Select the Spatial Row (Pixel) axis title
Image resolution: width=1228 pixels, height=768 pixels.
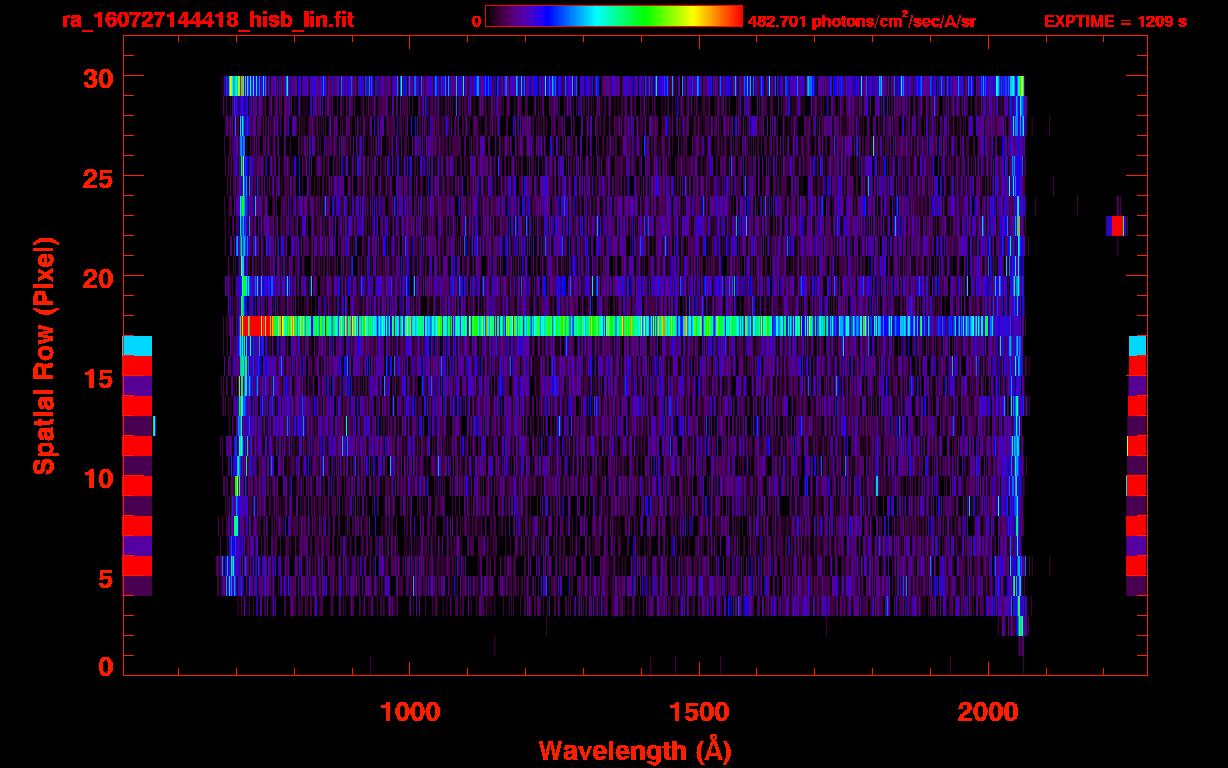point(44,356)
